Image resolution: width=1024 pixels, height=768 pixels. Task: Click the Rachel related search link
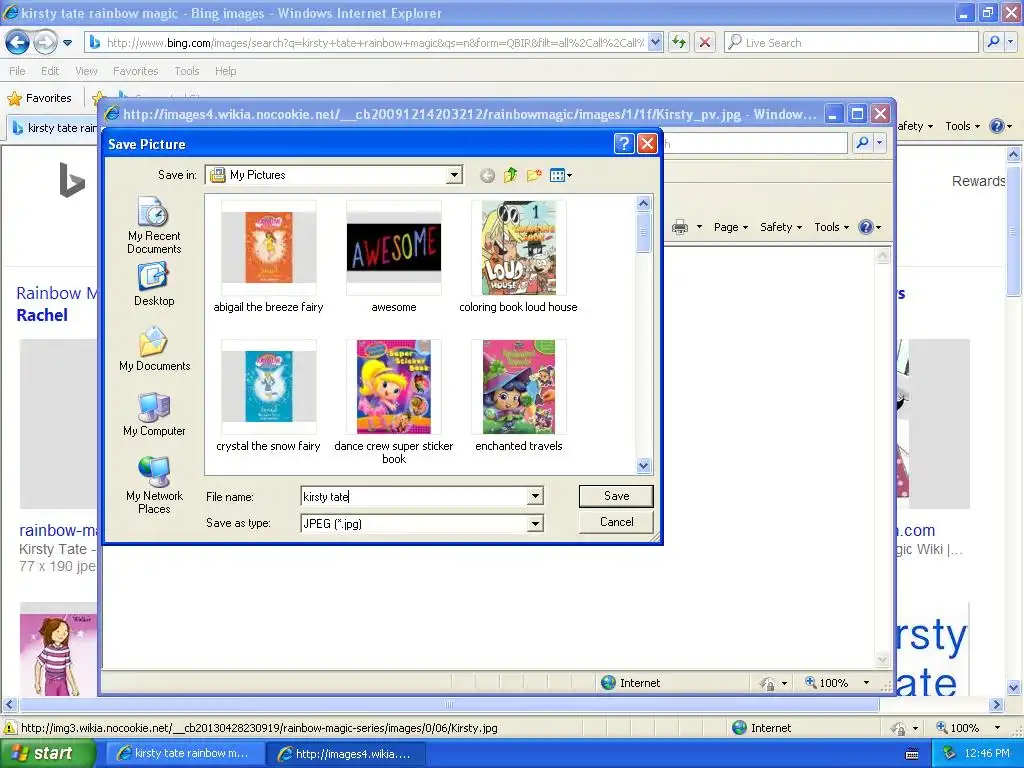pyautogui.click(x=42, y=315)
